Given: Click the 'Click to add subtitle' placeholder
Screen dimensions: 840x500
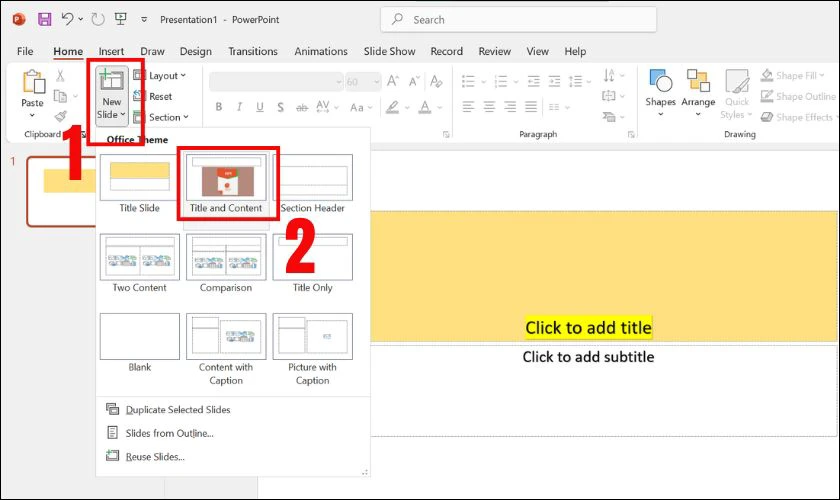Looking at the screenshot, I should coord(588,357).
